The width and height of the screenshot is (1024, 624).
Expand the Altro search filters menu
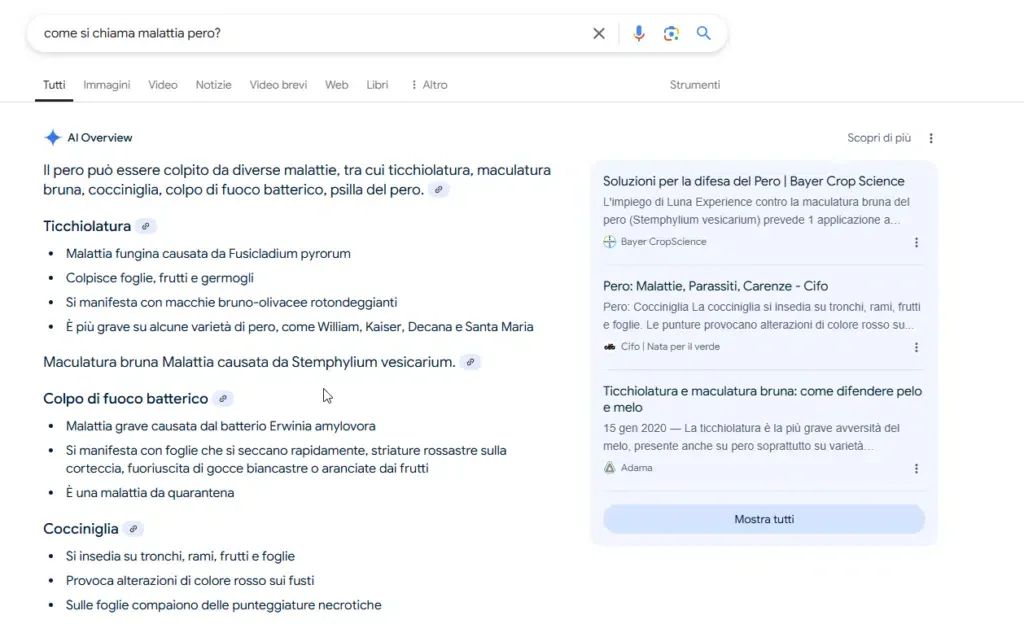coord(427,84)
